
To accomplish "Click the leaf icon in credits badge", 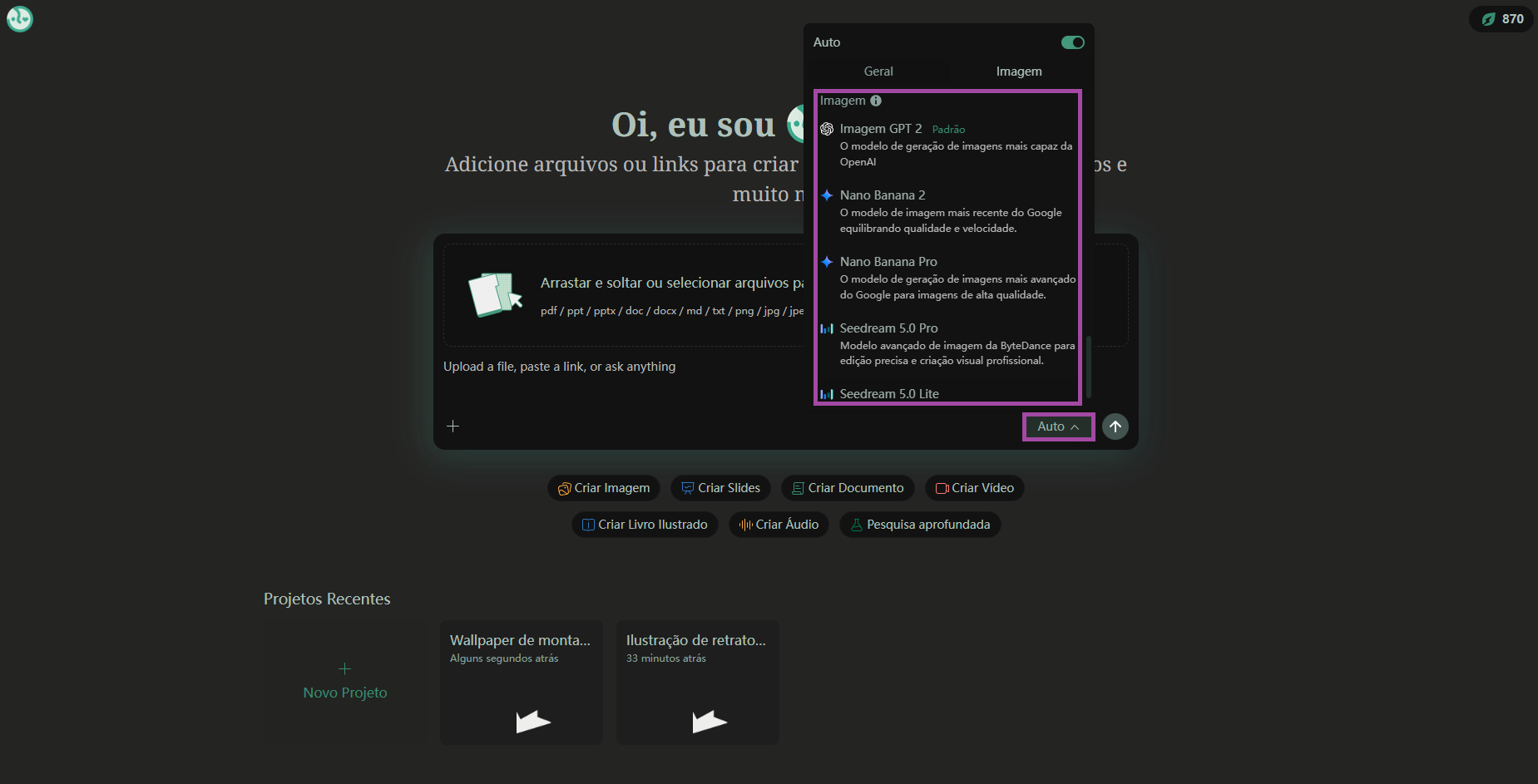I will pyautogui.click(x=1489, y=19).
